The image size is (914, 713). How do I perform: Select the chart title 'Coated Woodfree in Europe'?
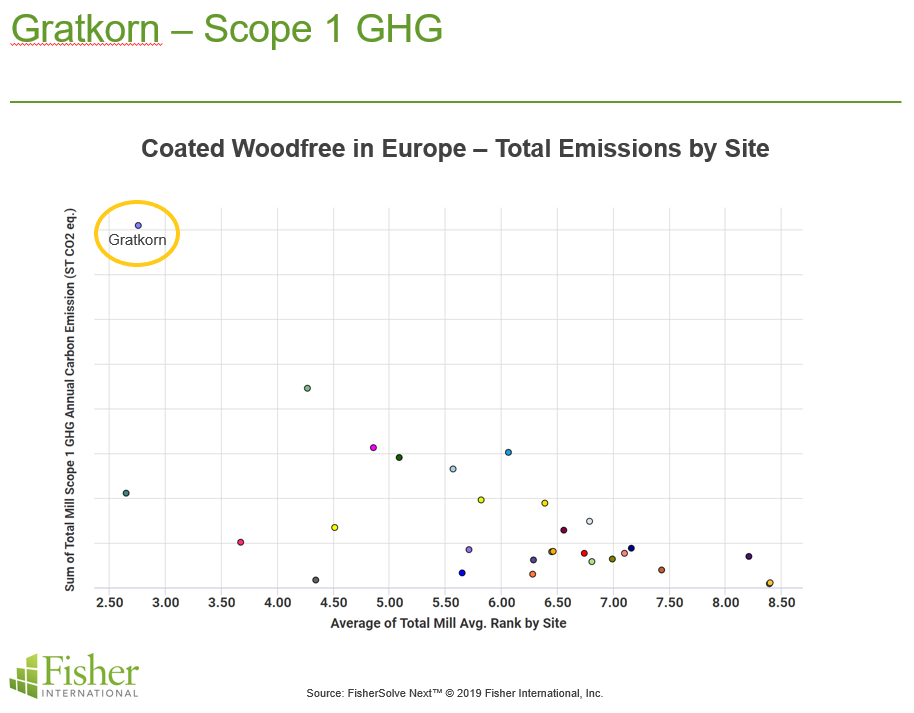tap(303, 149)
